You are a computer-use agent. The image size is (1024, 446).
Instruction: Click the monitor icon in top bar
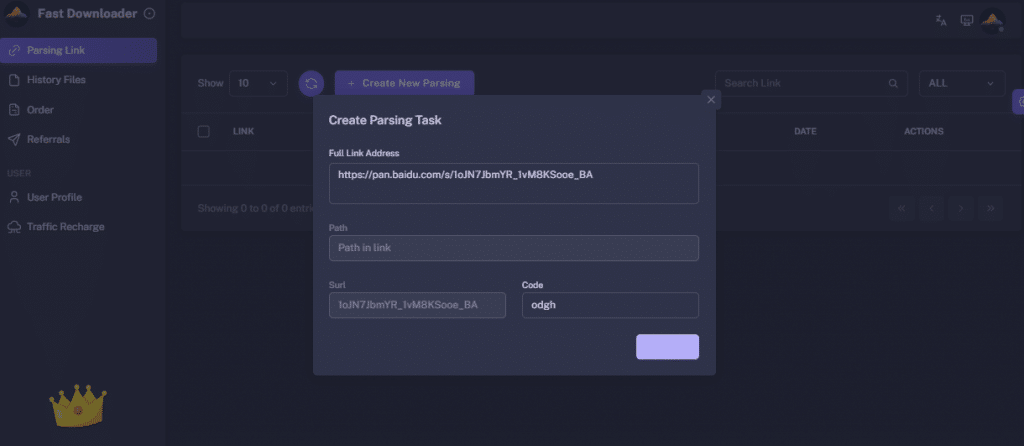(x=967, y=20)
